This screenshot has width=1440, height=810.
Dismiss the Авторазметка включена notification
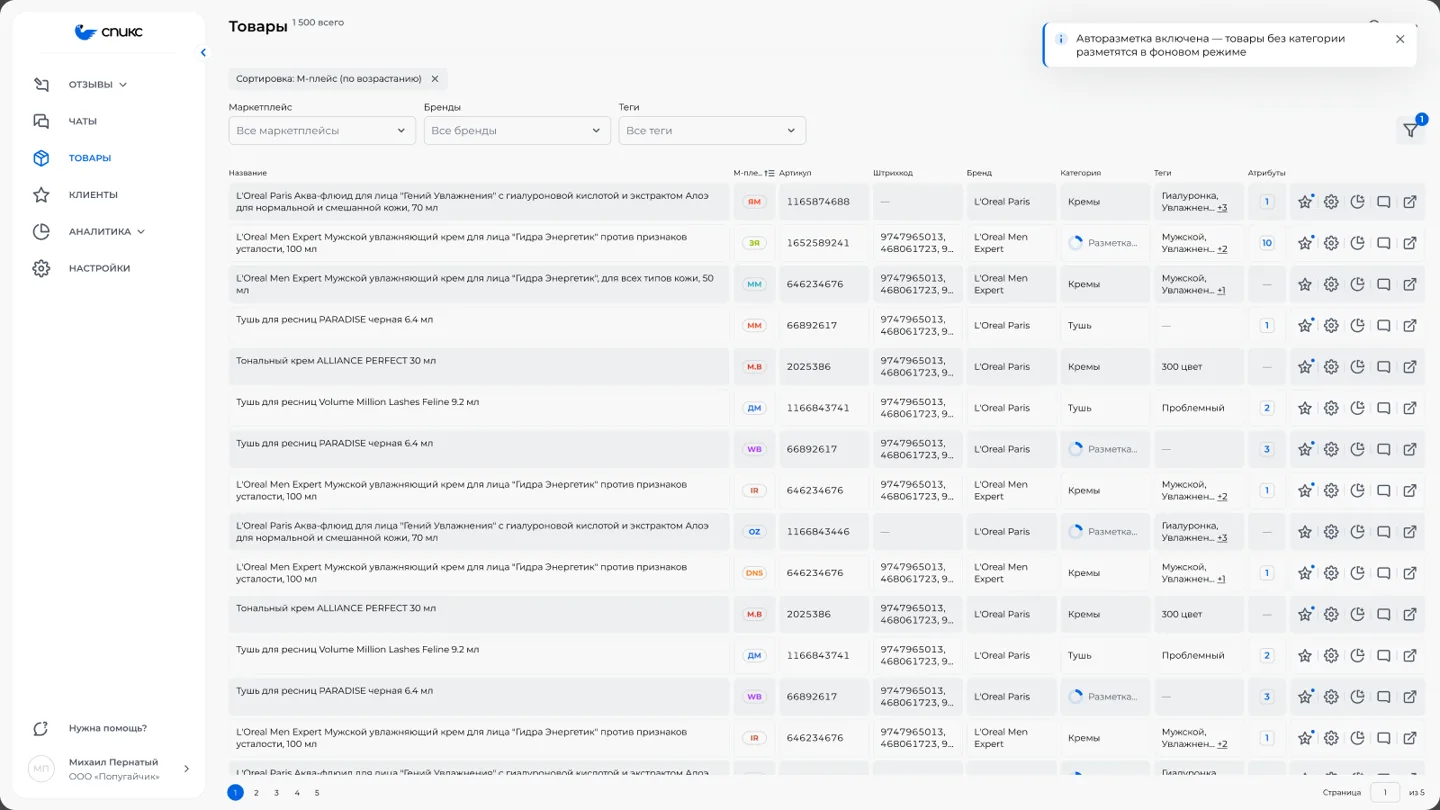tap(1400, 39)
